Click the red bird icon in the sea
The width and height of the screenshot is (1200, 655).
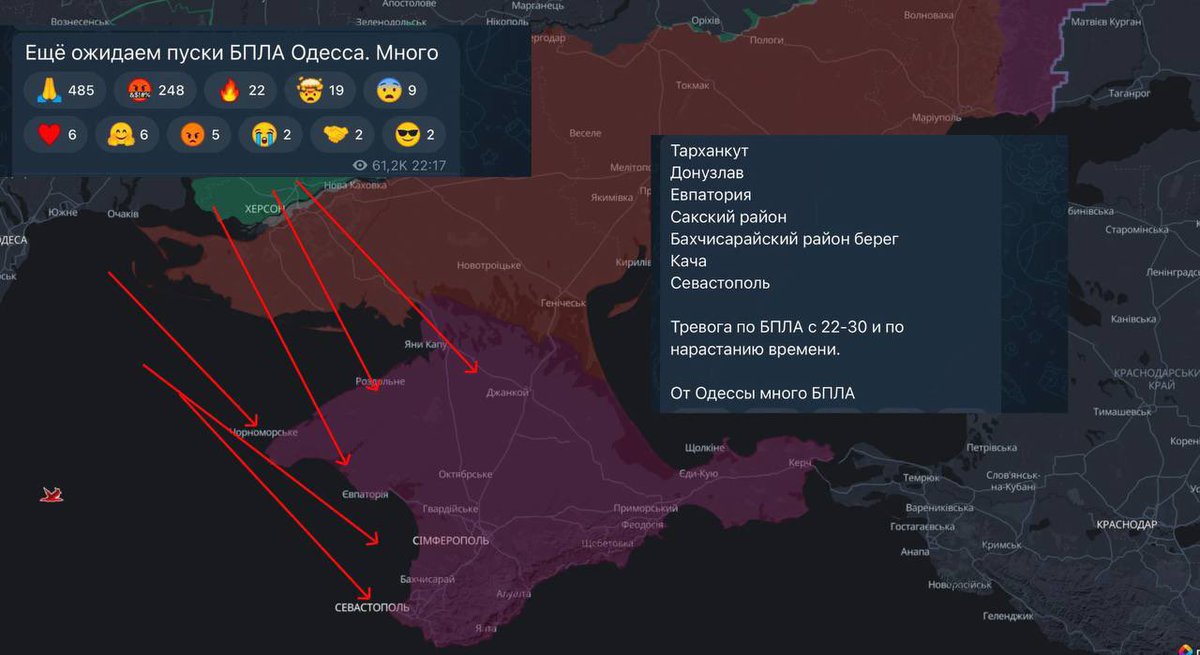point(52,494)
